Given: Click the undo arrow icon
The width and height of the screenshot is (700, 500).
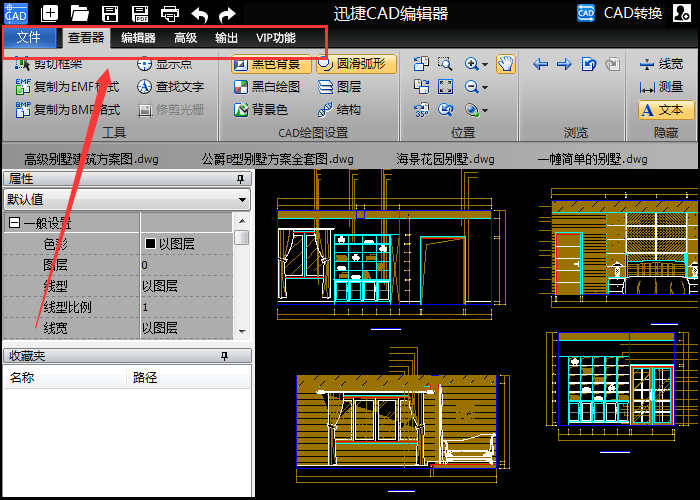Looking at the screenshot, I should (200, 13).
